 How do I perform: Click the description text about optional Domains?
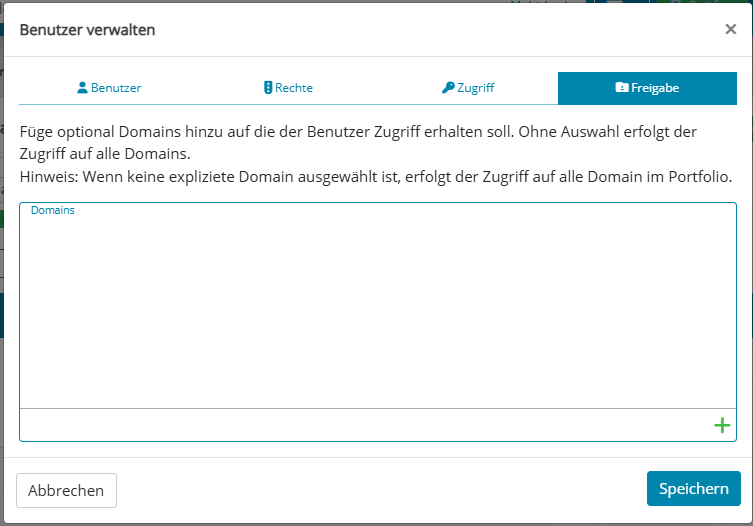pos(358,143)
